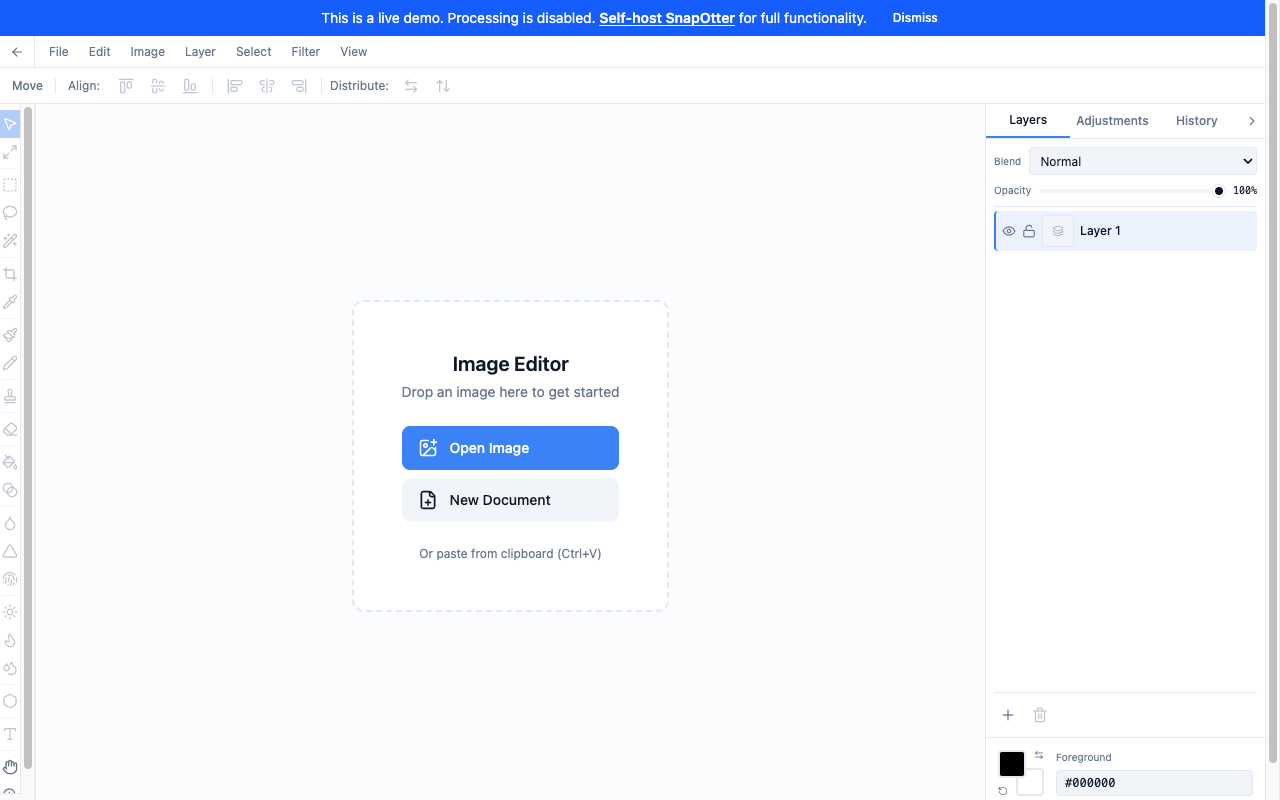Select the Clone Stamp tool
Screen dimensions: 1280x800
coord(10,396)
